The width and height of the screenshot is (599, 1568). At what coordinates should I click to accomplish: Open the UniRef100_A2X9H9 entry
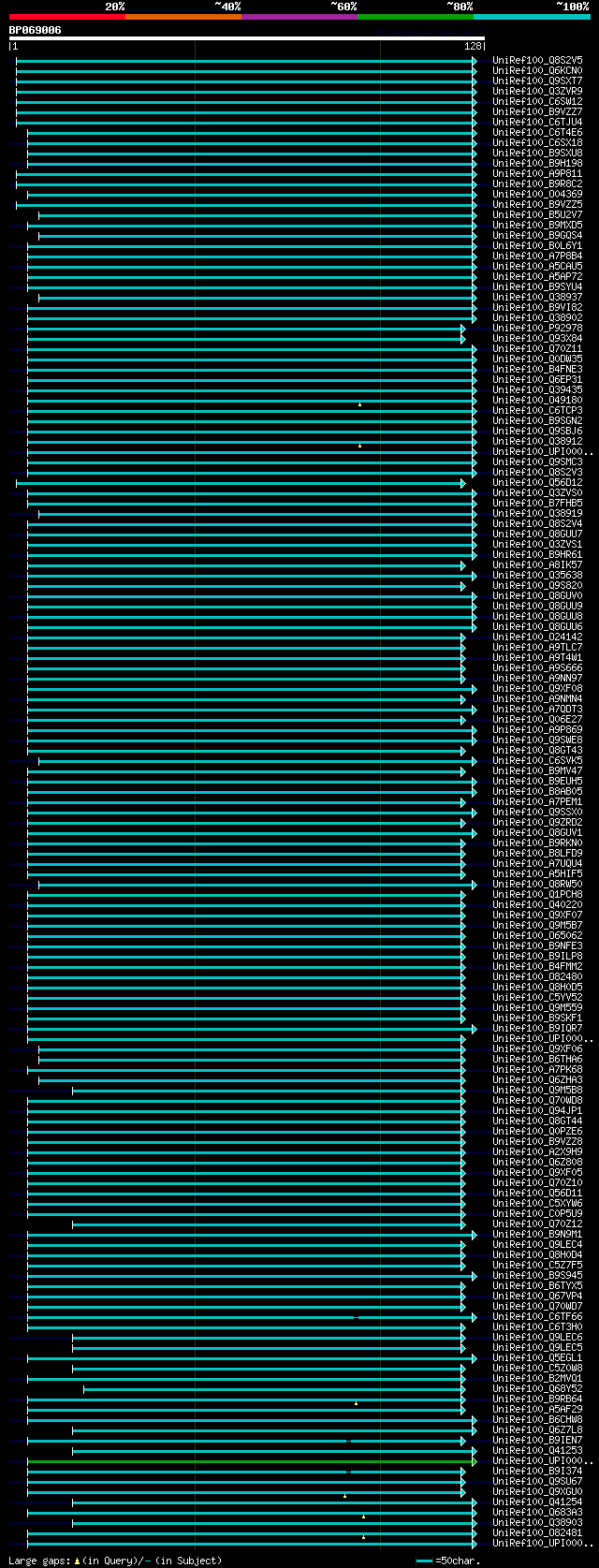point(537,1151)
